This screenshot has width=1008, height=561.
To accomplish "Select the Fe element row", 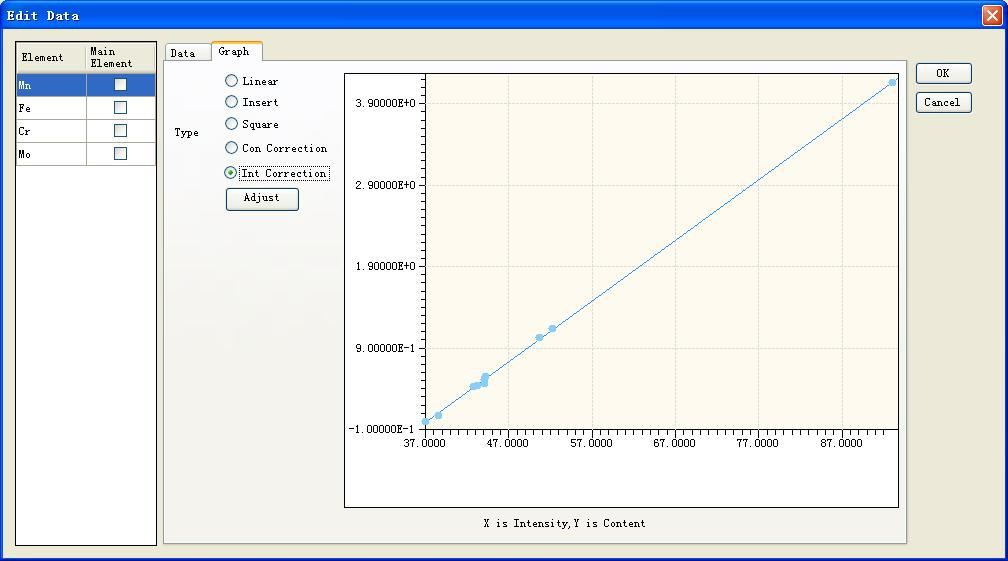I will pyautogui.click(x=86, y=108).
